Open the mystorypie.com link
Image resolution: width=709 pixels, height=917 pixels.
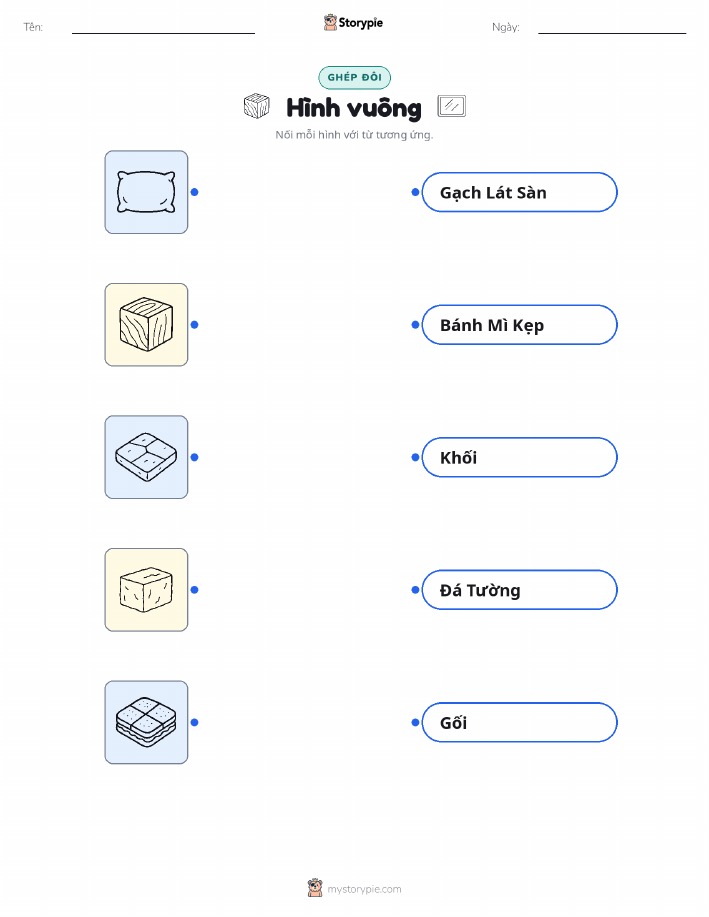pyautogui.click(x=364, y=889)
